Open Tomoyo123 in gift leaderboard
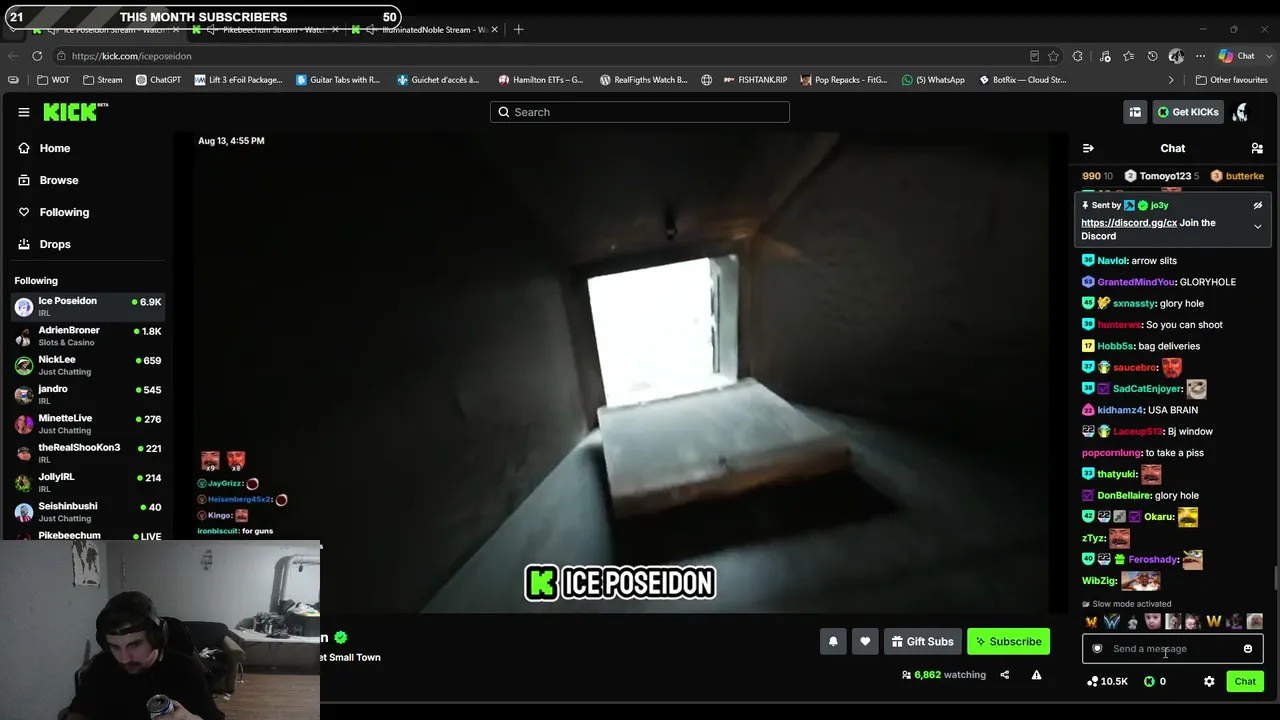Viewport: 1280px width, 720px height. [x=1165, y=176]
